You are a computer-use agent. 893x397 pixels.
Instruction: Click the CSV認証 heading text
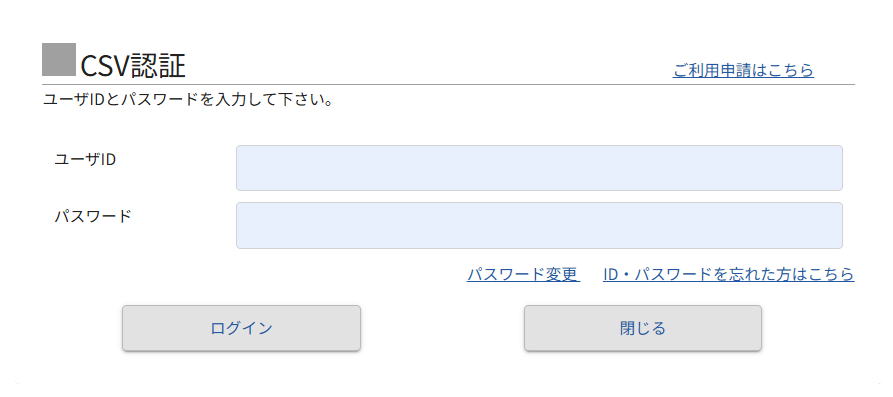(x=133, y=66)
